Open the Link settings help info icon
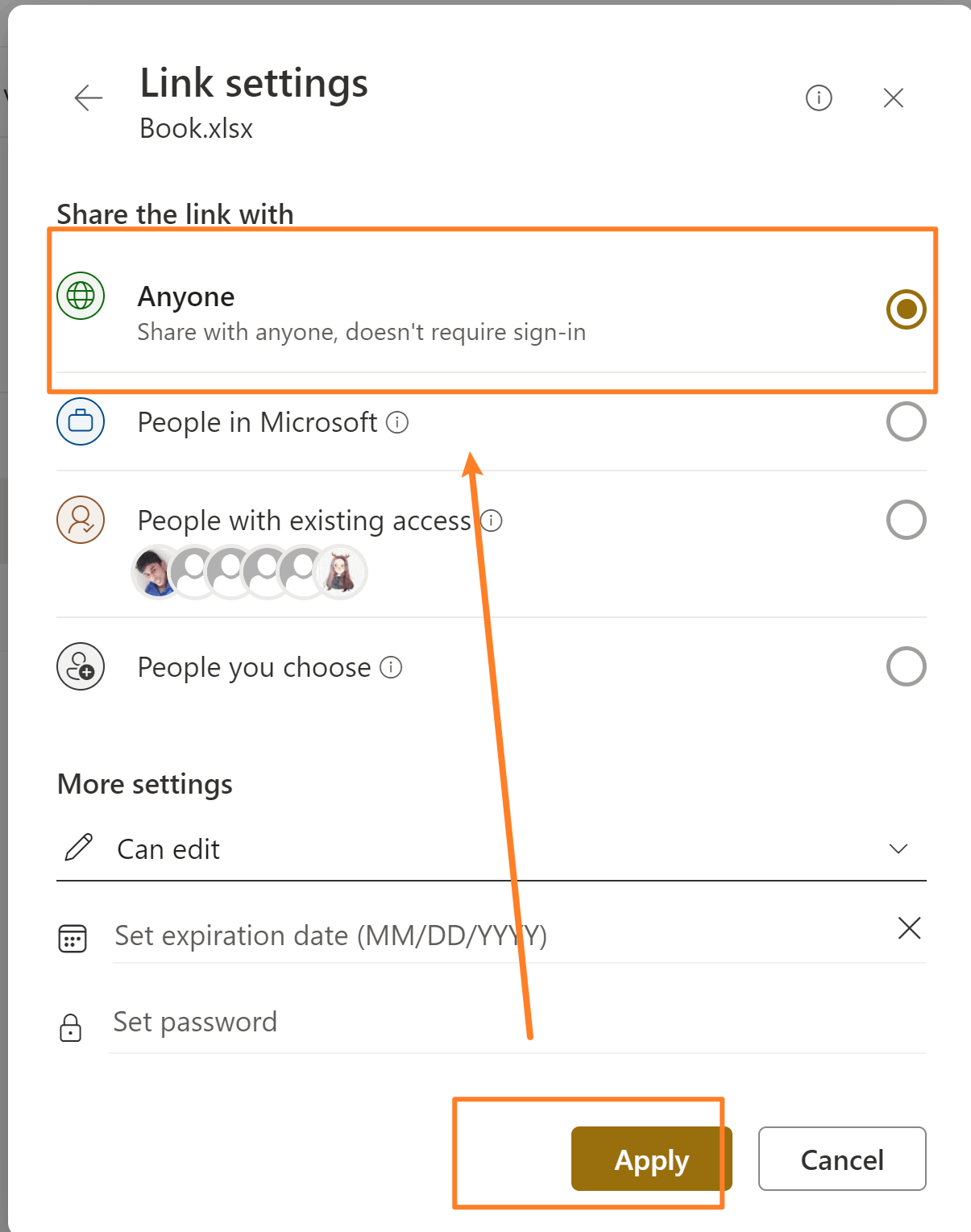 coord(818,97)
